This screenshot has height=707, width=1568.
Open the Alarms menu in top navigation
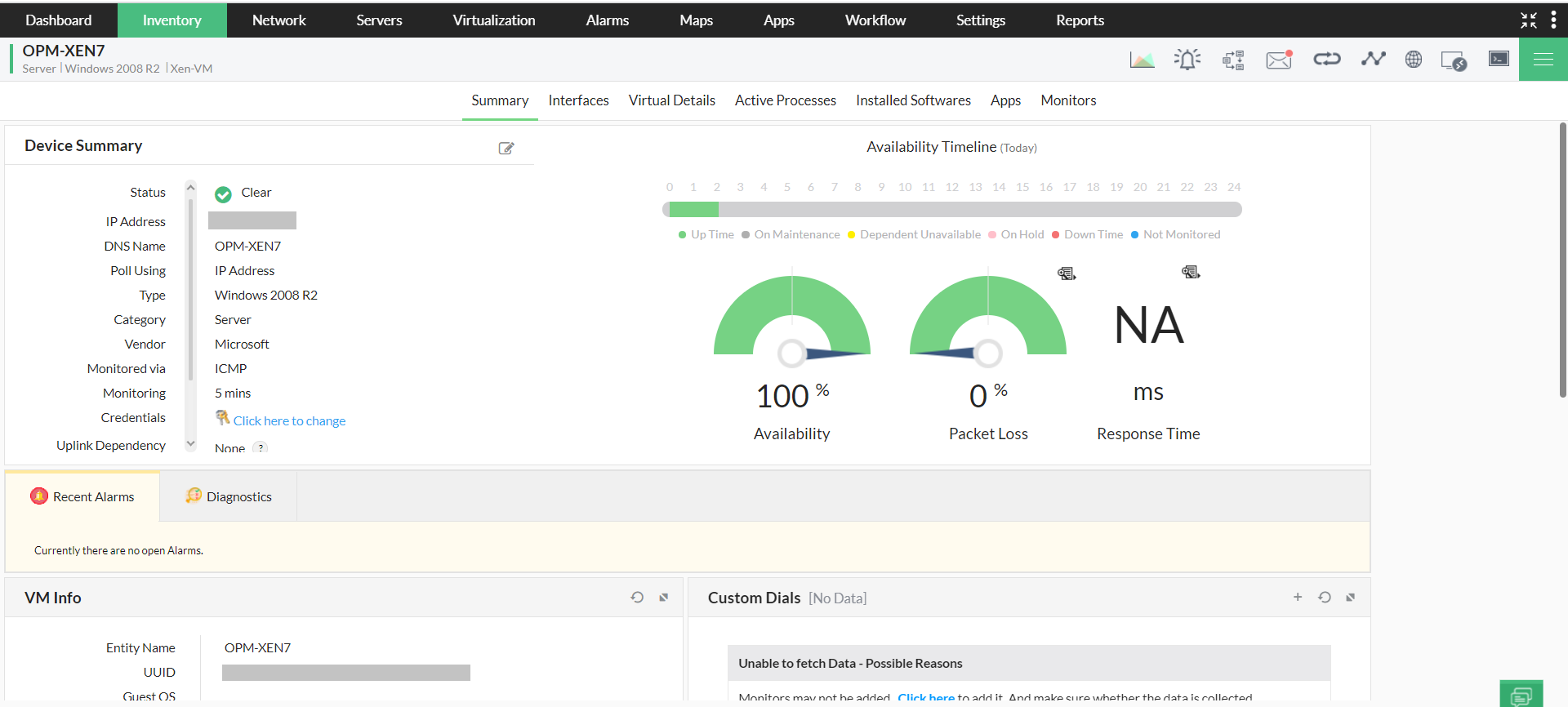coord(607,20)
